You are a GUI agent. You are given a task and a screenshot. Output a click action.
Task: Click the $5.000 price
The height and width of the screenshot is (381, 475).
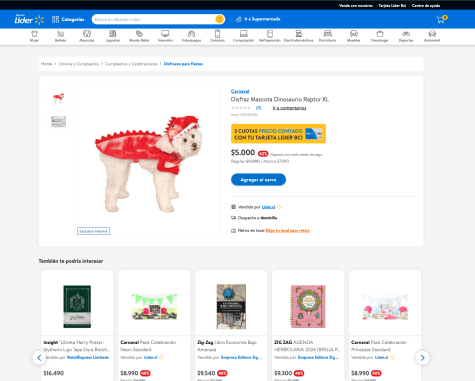tap(243, 153)
